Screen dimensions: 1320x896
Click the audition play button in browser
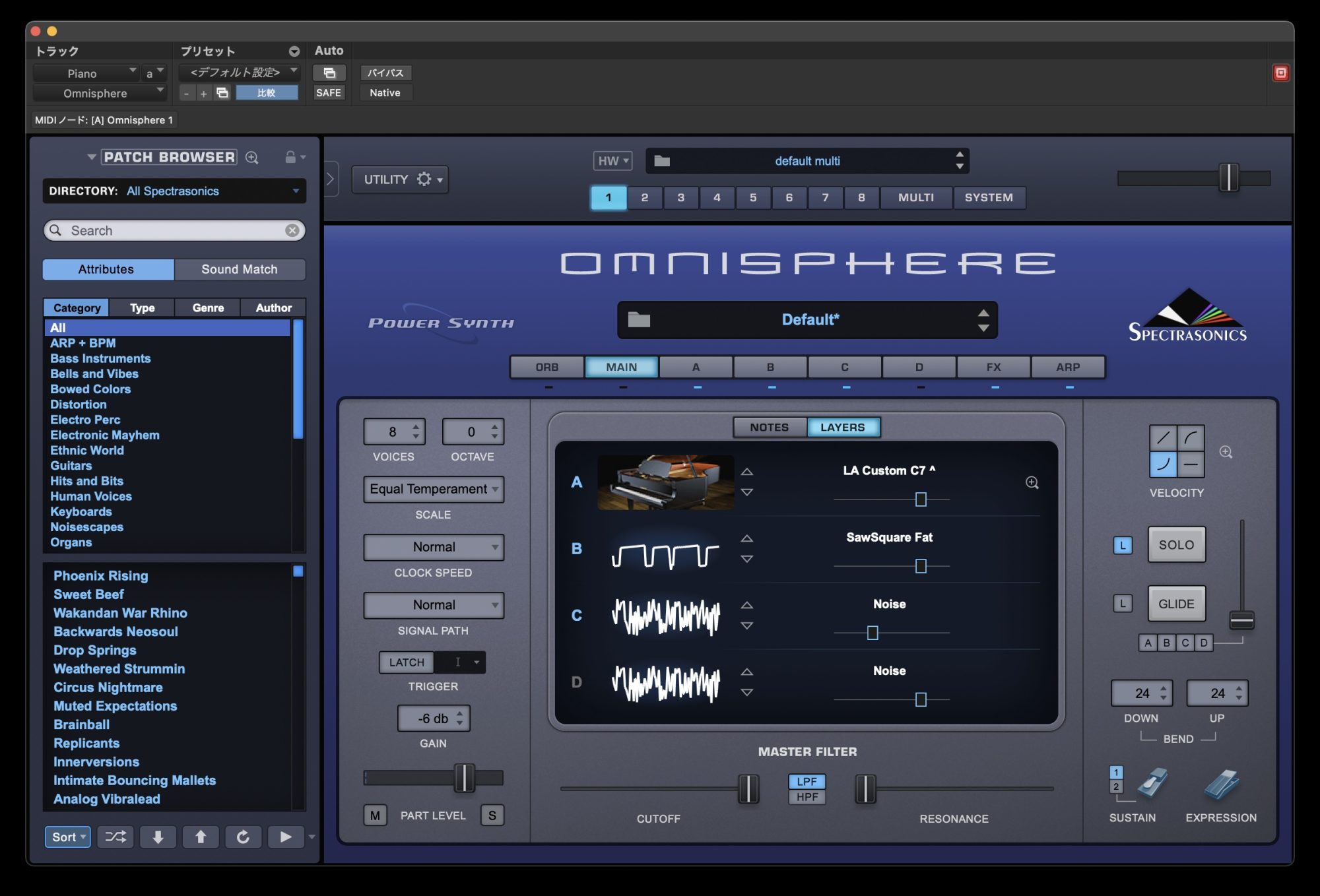tap(285, 837)
